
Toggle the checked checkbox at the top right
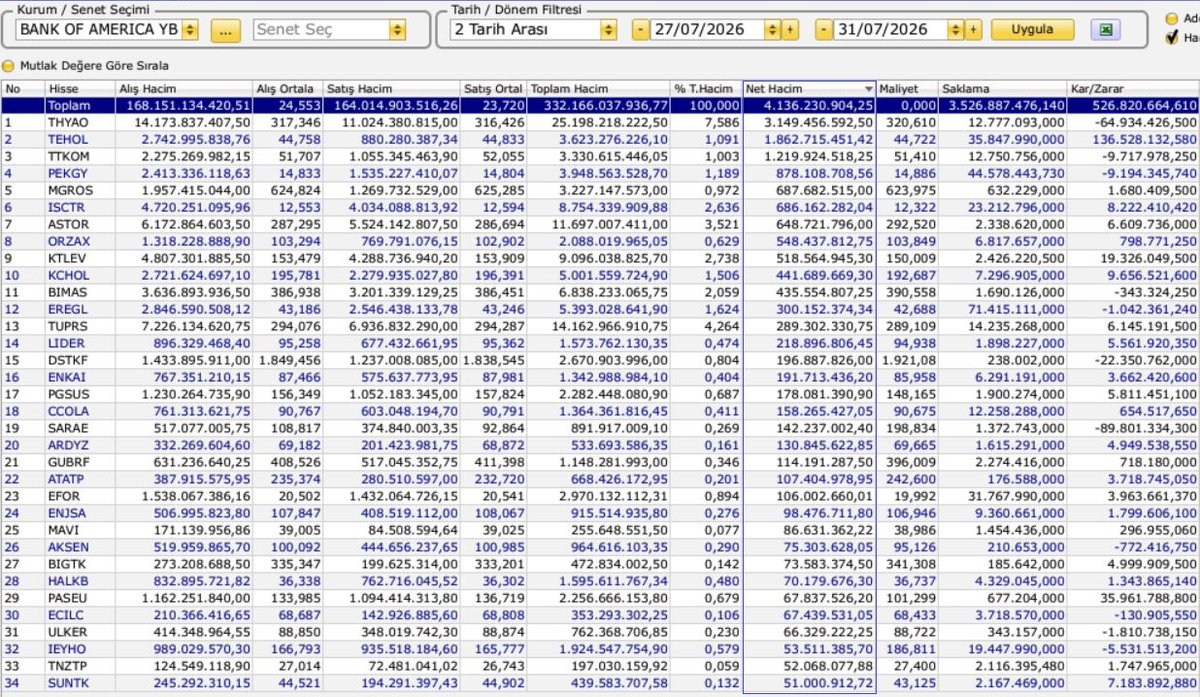(1172, 38)
